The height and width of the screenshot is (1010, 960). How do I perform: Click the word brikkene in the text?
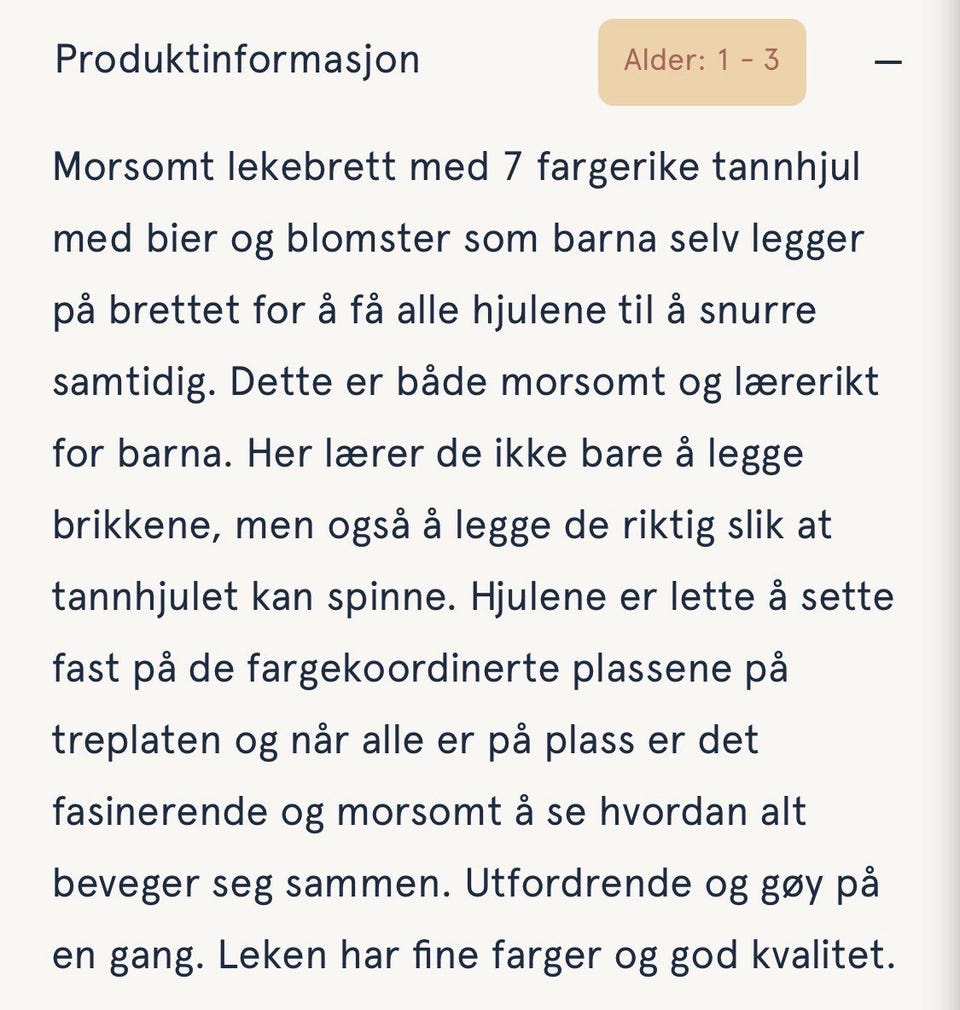(x=141, y=525)
